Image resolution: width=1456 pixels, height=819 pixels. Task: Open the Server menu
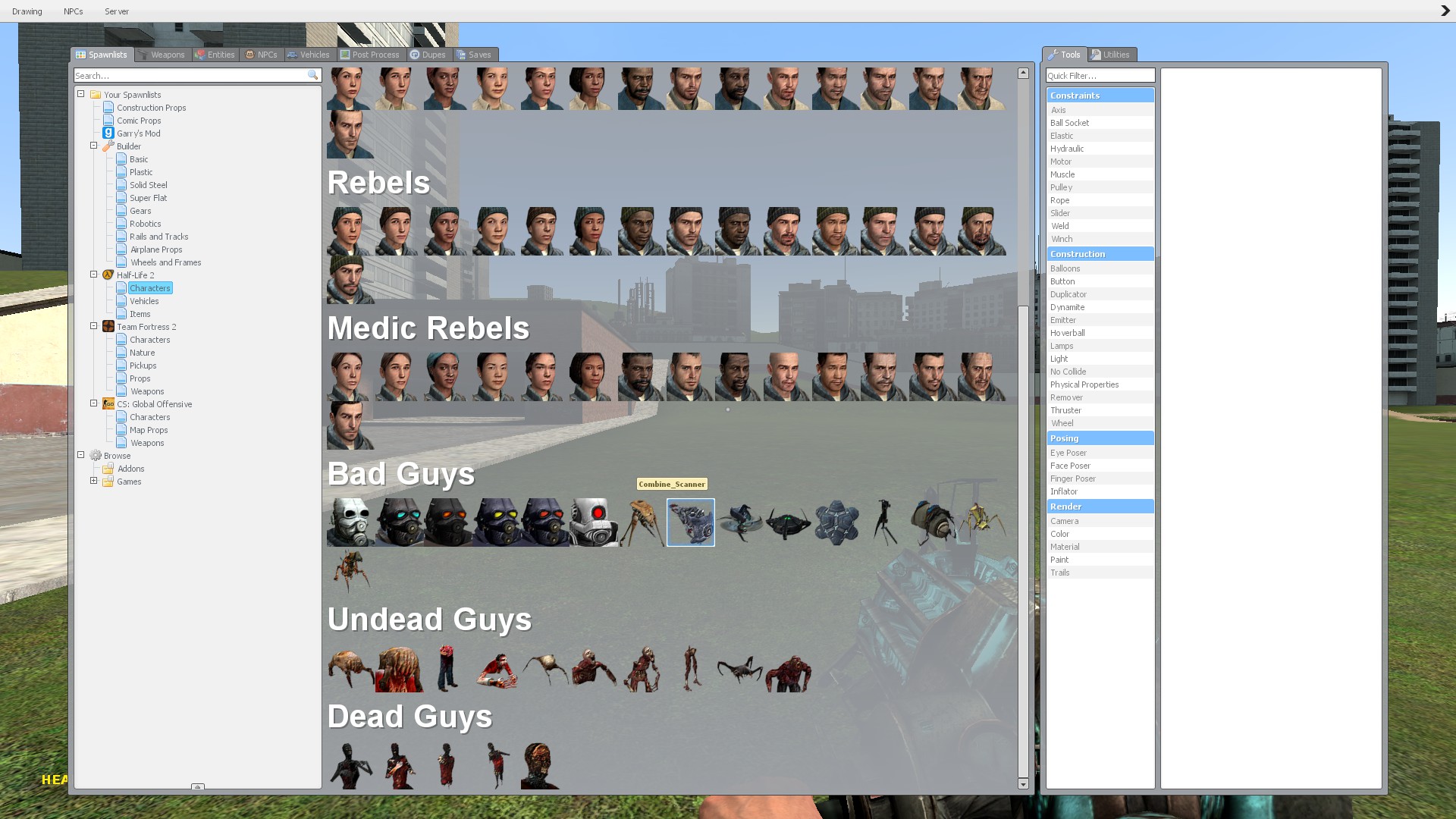point(117,11)
